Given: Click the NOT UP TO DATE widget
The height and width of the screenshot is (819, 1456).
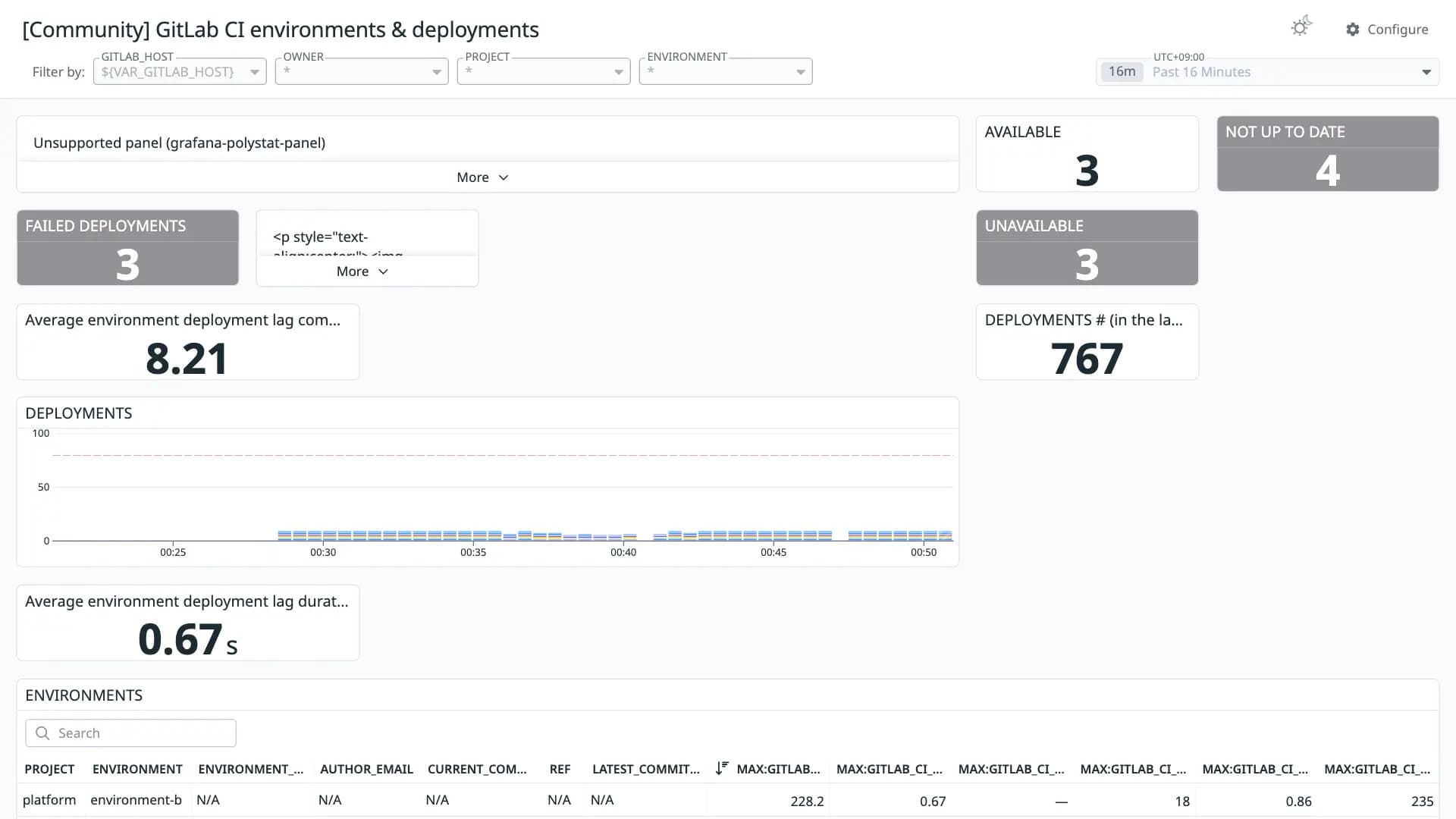Looking at the screenshot, I should pos(1327,153).
